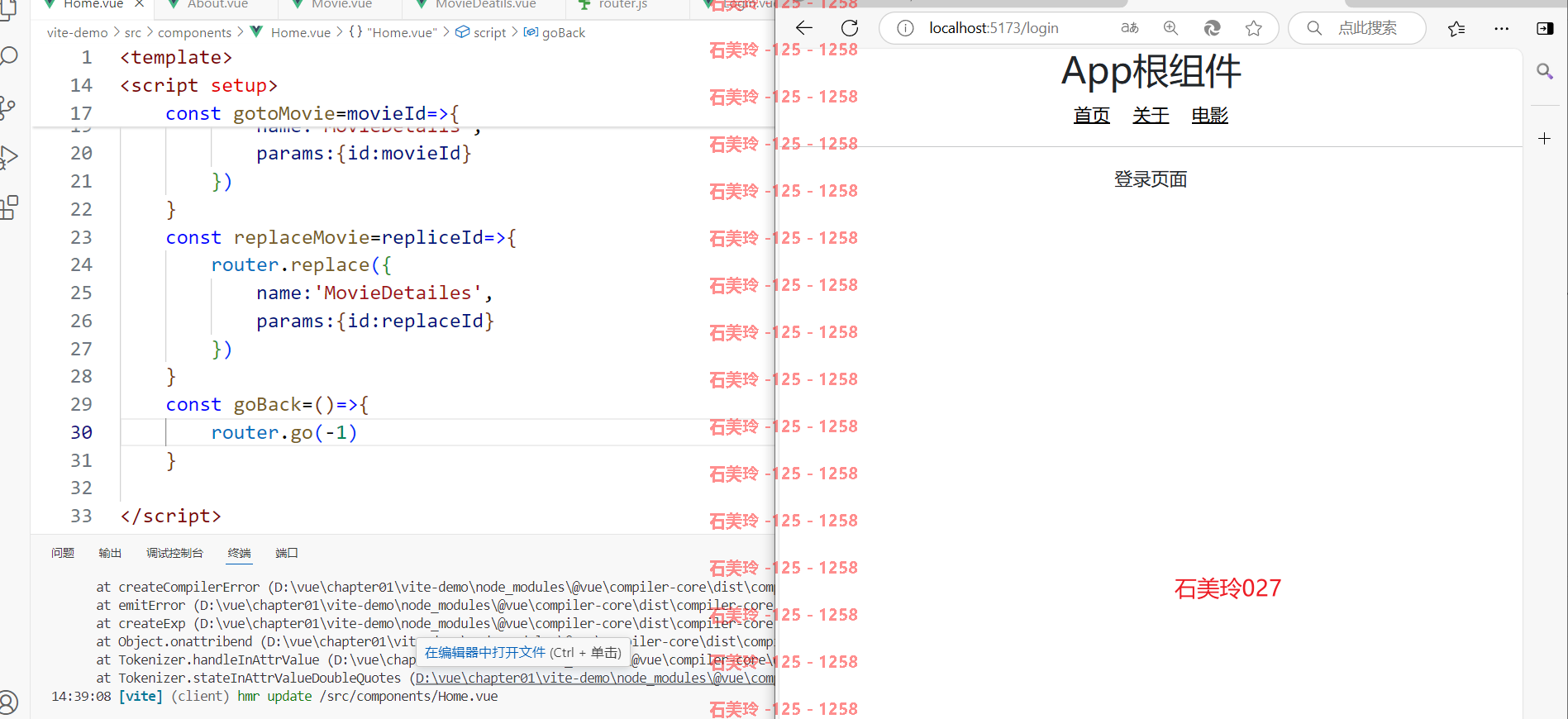Screen dimensions: 1568x719
Task: Open Run and Debug view in activity bar
Action: click(x=8, y=157)
